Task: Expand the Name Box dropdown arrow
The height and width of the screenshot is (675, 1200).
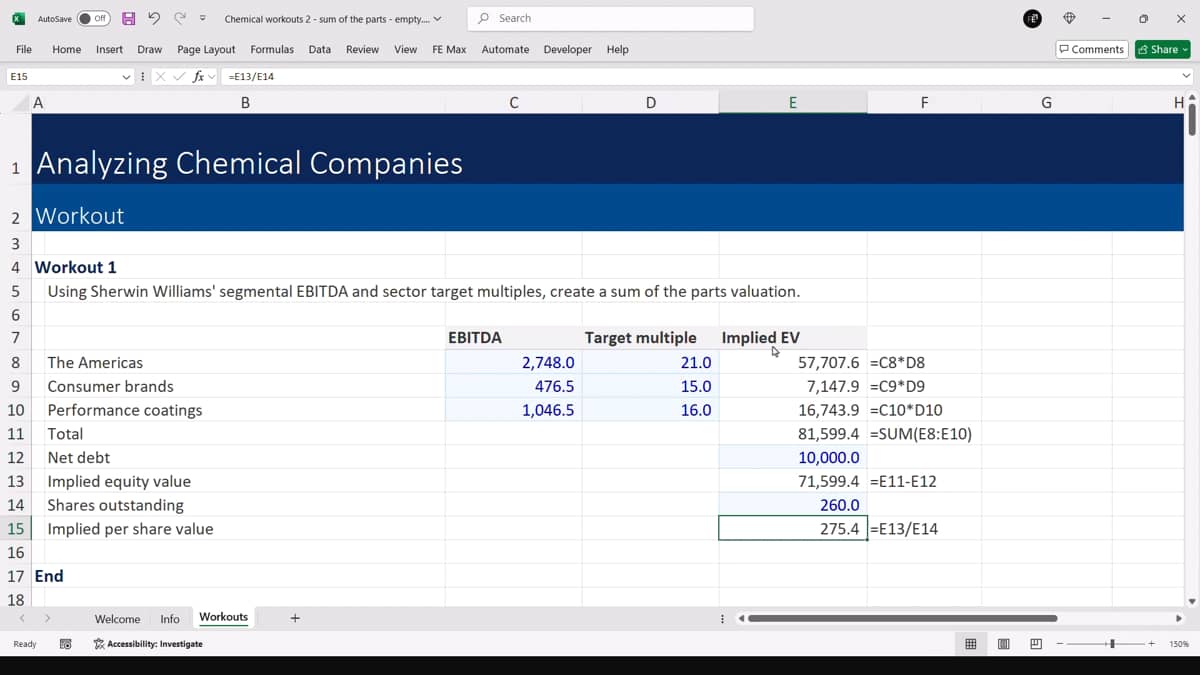Action: [x=126, y=76]
